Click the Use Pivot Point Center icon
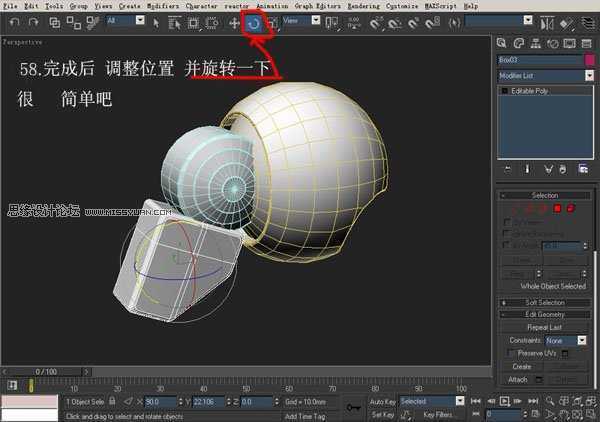 [x=331, y=23]
